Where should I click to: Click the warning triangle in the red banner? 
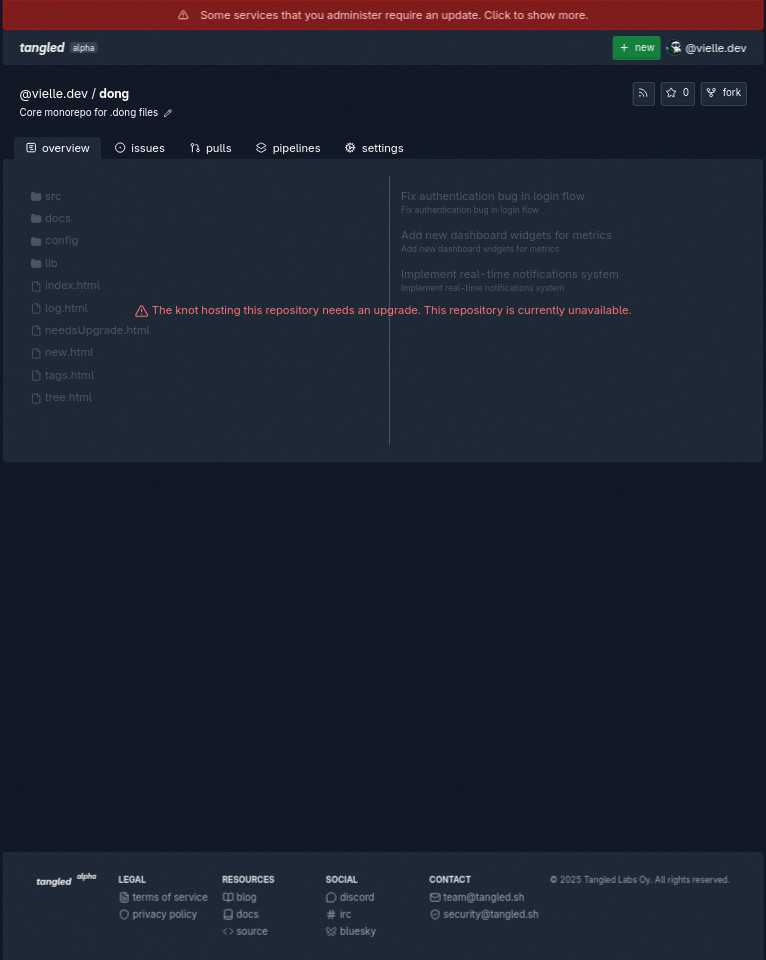183,15
